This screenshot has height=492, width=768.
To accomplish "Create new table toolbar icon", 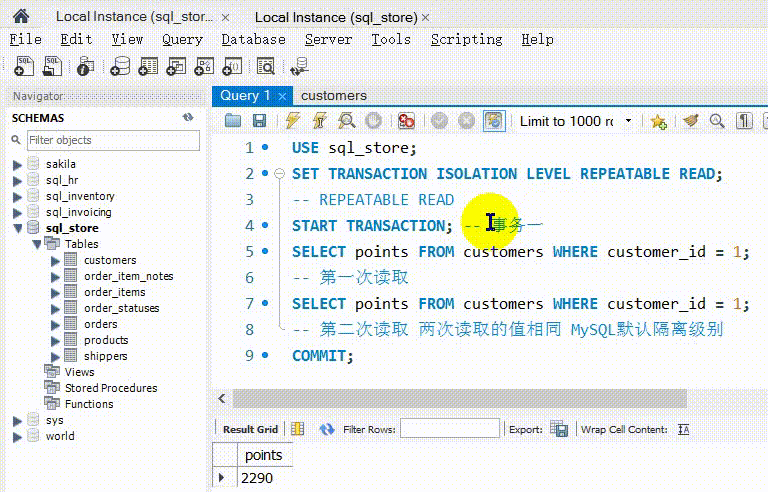I will 148,66.
